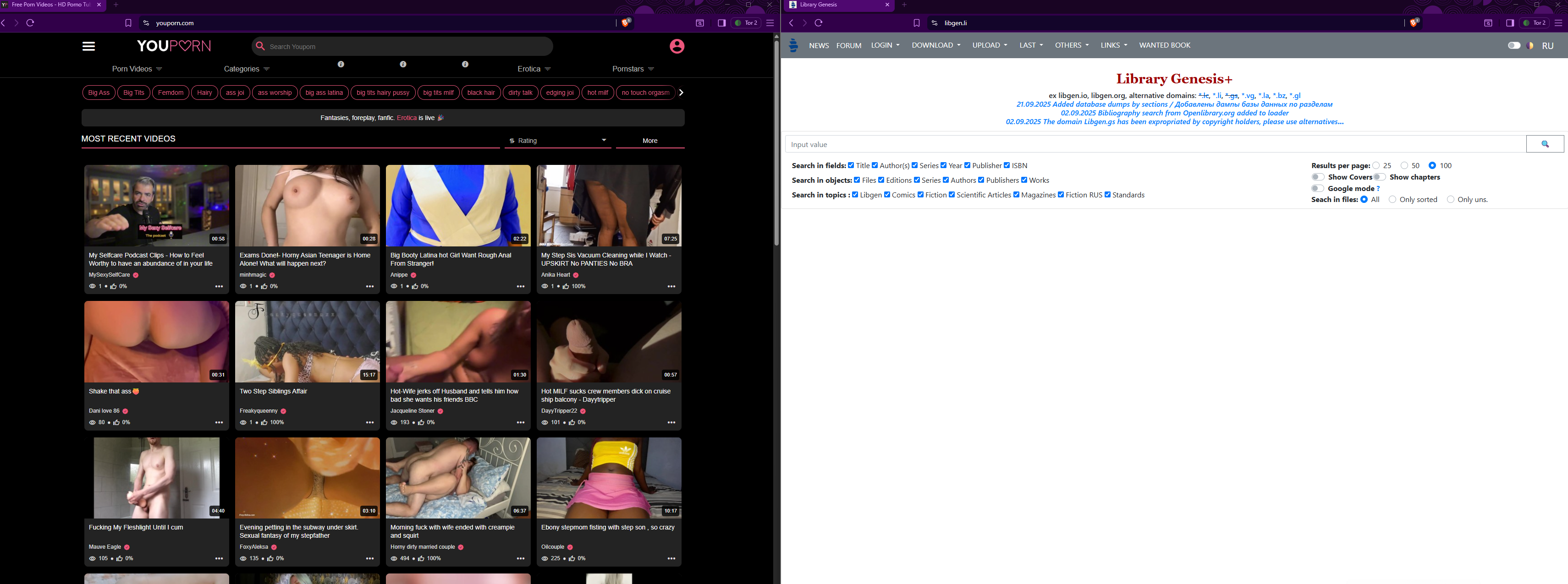Click the Library Genesis+ title heading

1174,78
